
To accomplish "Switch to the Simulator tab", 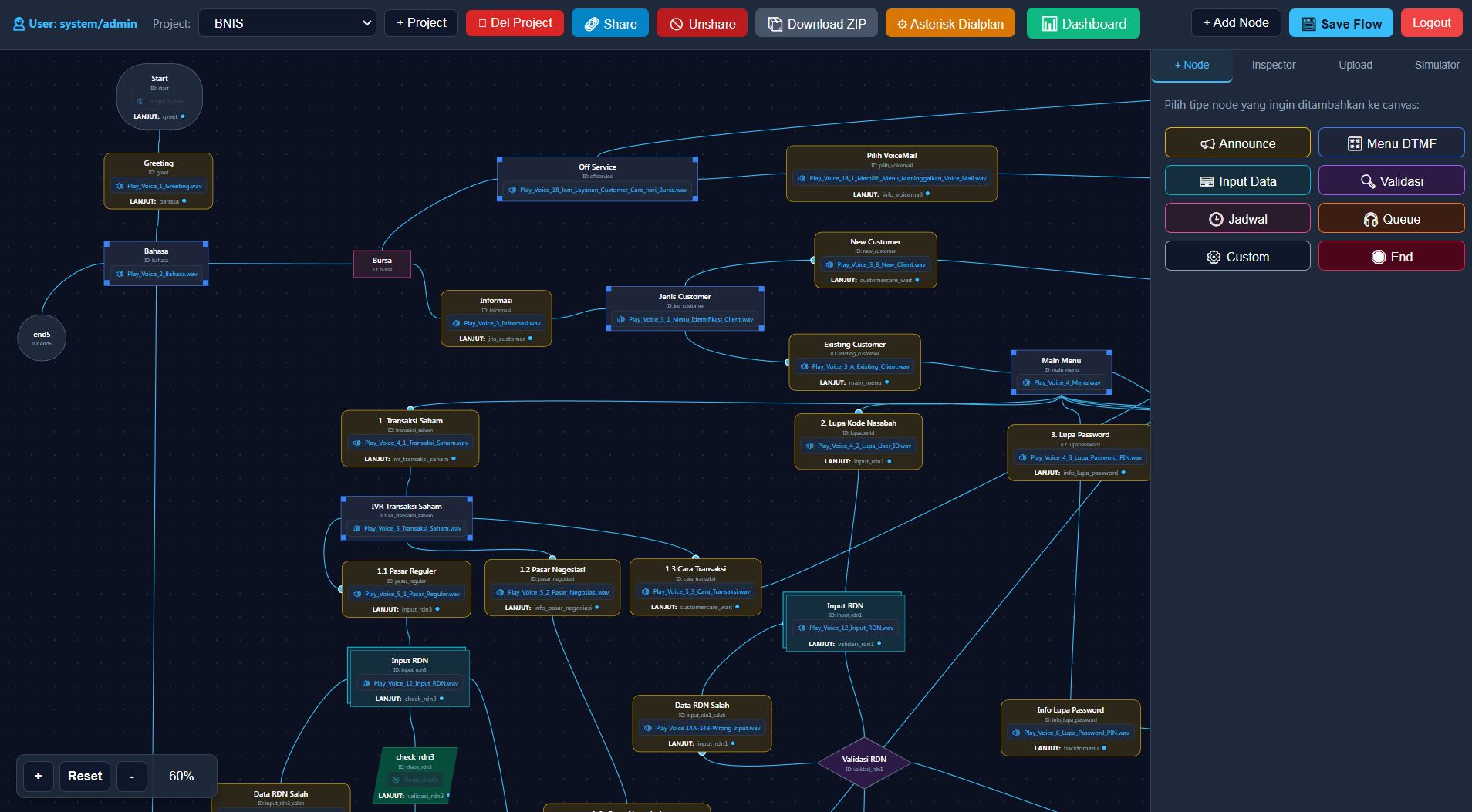I will pyautogui.click(x=1437, y=66).
